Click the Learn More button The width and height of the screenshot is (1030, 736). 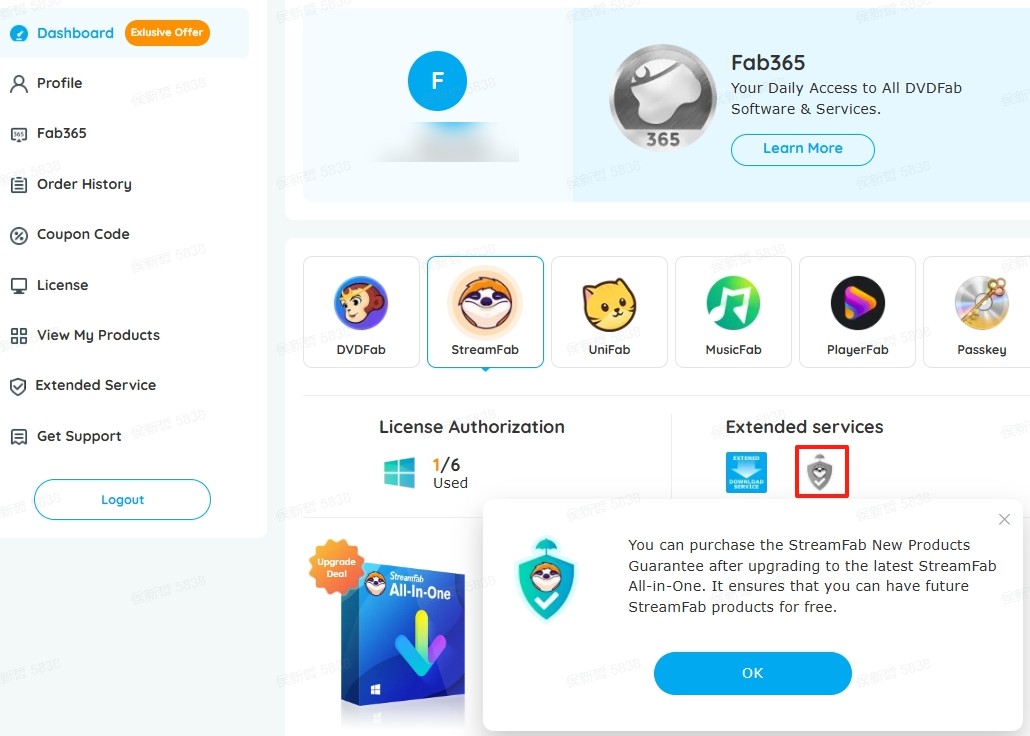[803, 149]
